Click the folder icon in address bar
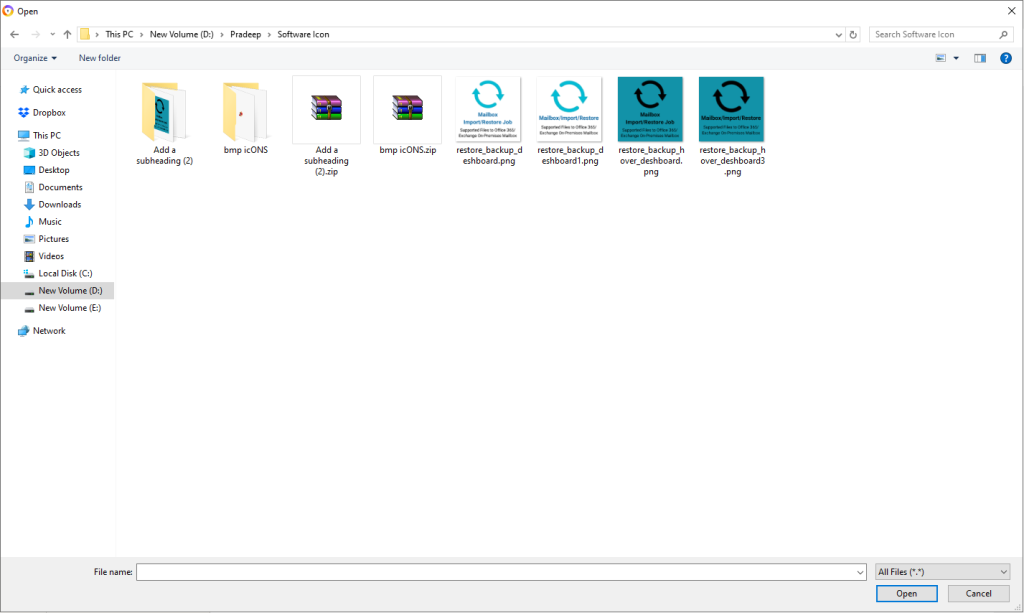 tap(85, 35)
